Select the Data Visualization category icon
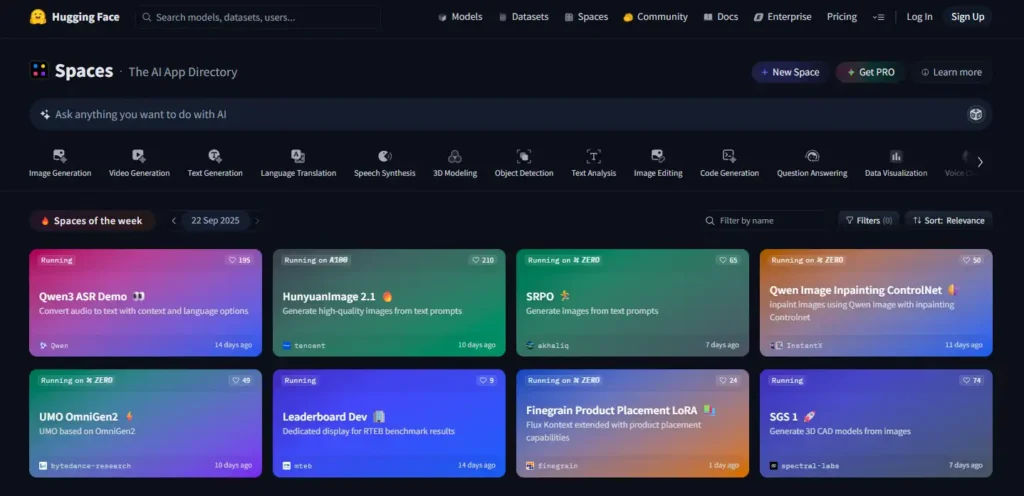This screenshot has height=496, width=1024. pos(896,156)
